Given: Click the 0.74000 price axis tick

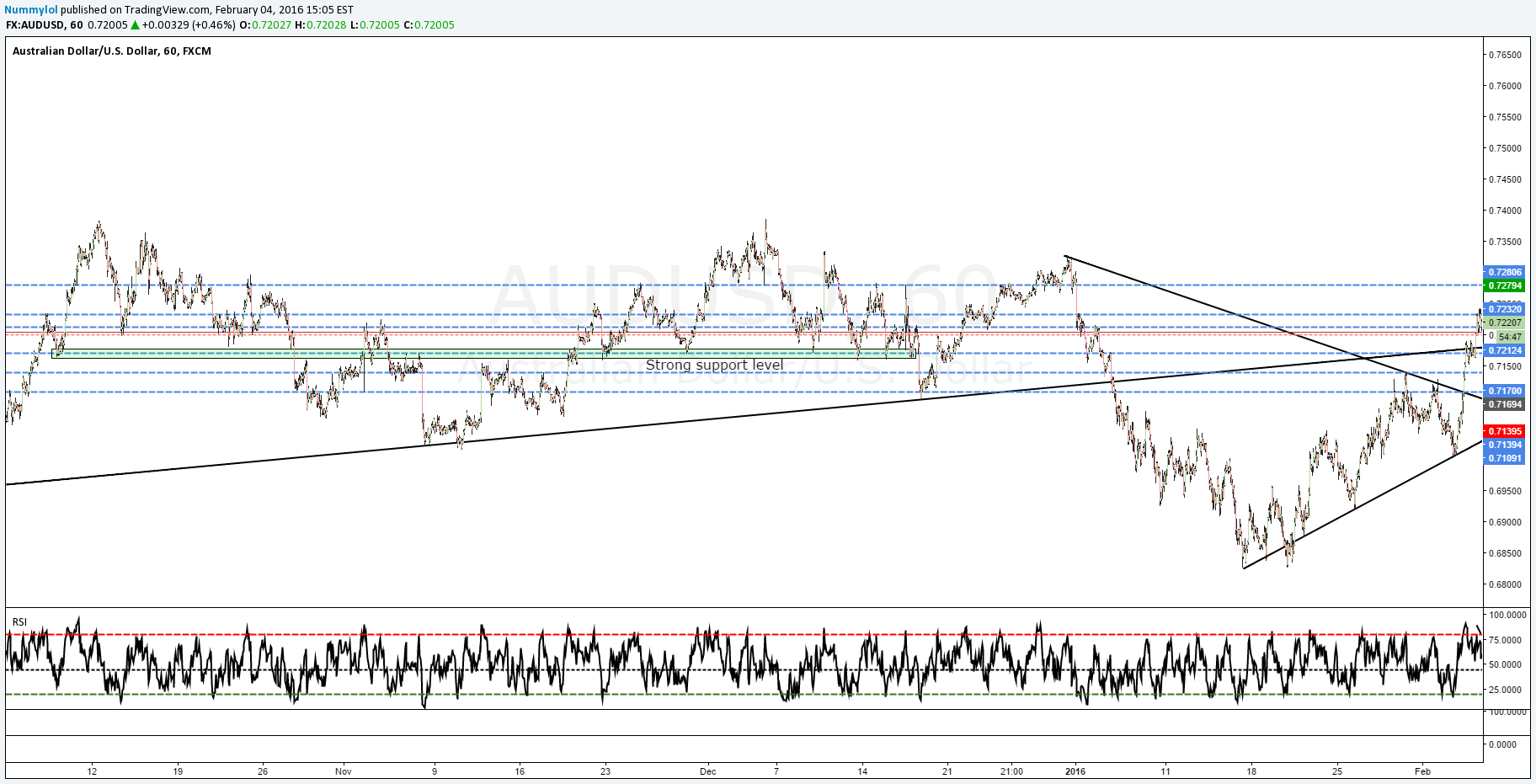Looking at the screenshot, I should pos(1505,211).
